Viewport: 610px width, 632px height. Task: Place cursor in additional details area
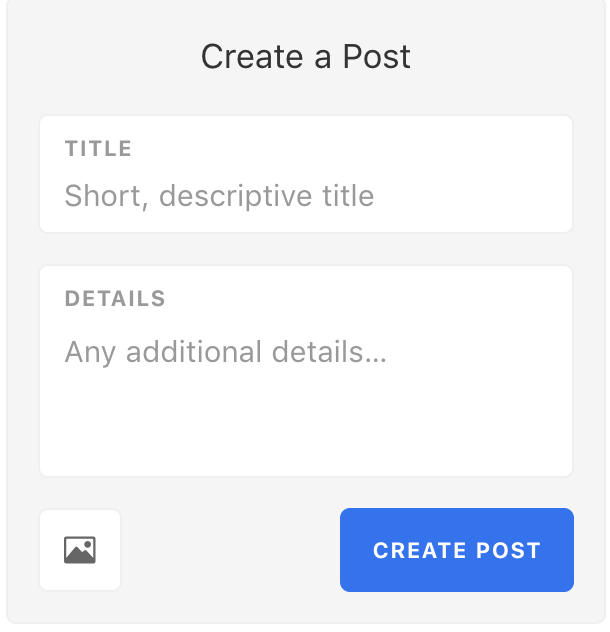(306, 371)
